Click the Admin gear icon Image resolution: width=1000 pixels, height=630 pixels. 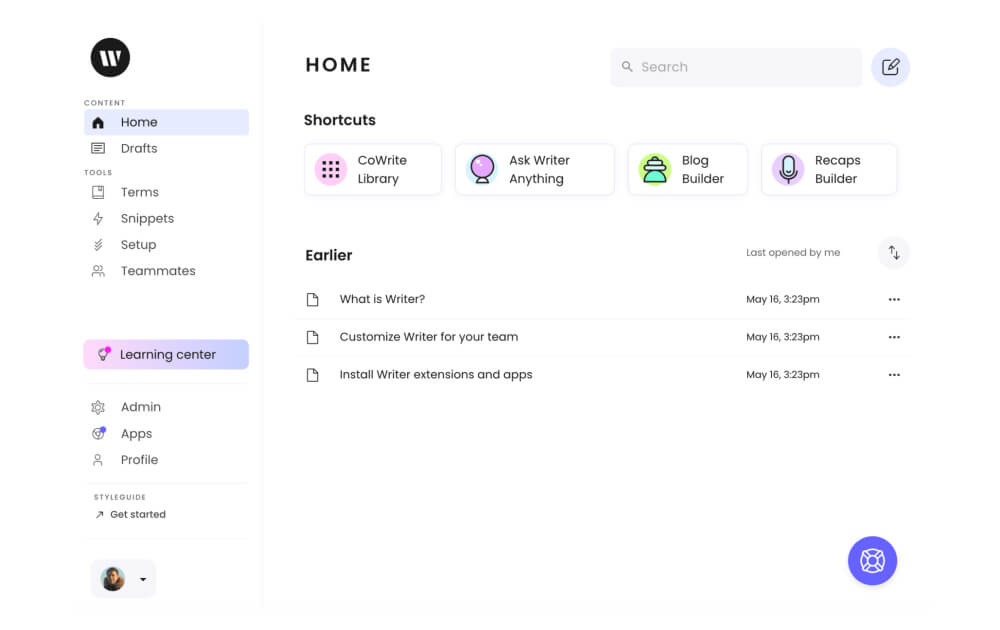pyautogui.click(x=98, y=407)
